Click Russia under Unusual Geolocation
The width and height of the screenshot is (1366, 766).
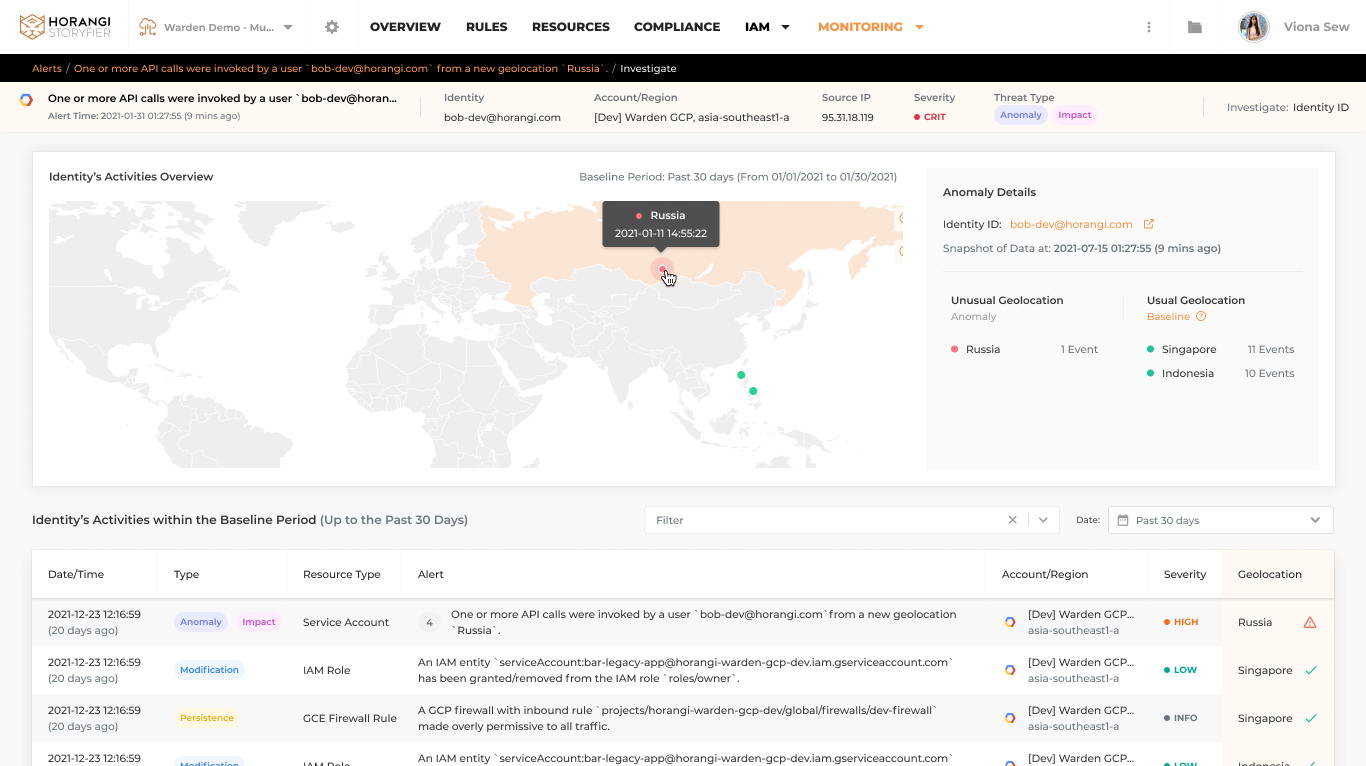(983, 349)
